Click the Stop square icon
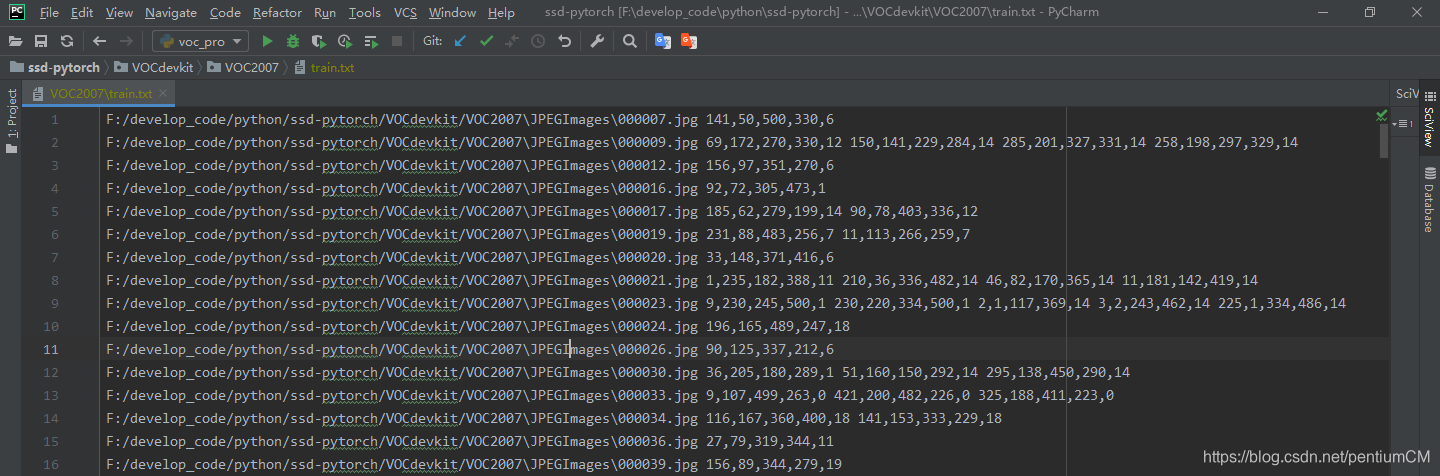The width and height of the screenshot is (1440, 476). coord(397,41)
